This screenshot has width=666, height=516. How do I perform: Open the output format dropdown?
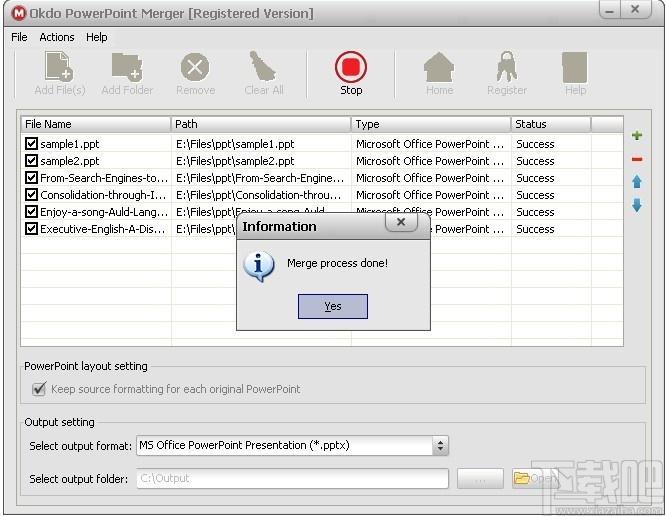pyautogui.click(x=440, y=446)
